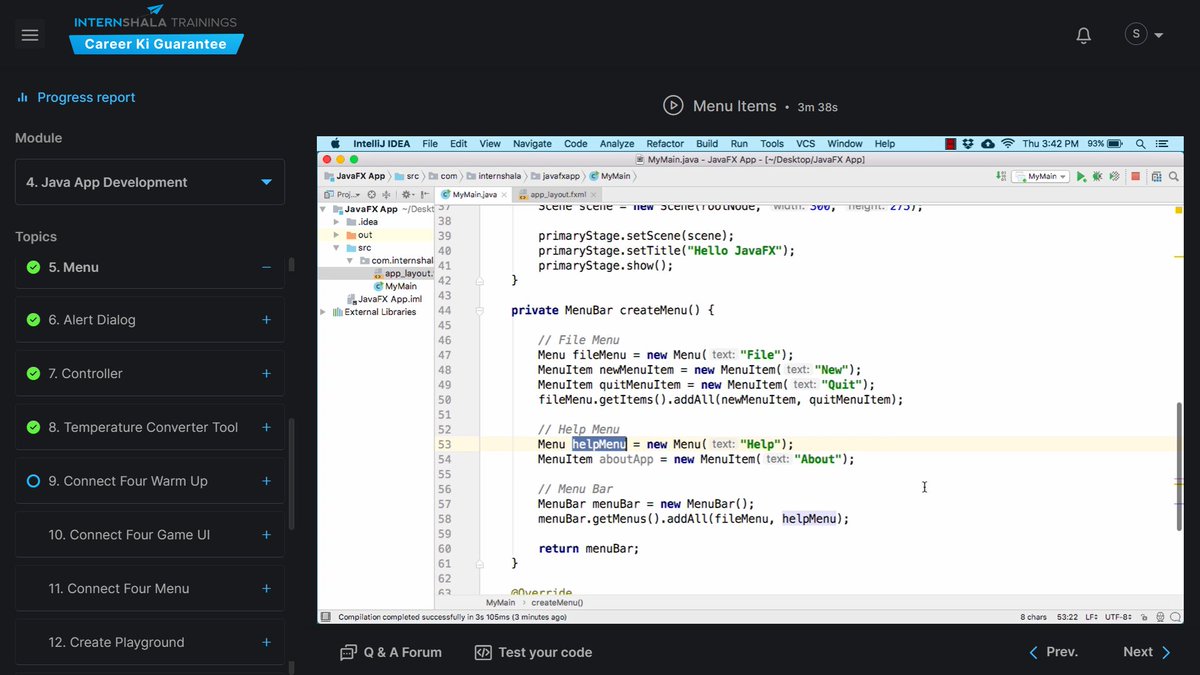Toggle the fold marker on line 42

point(481,281)
